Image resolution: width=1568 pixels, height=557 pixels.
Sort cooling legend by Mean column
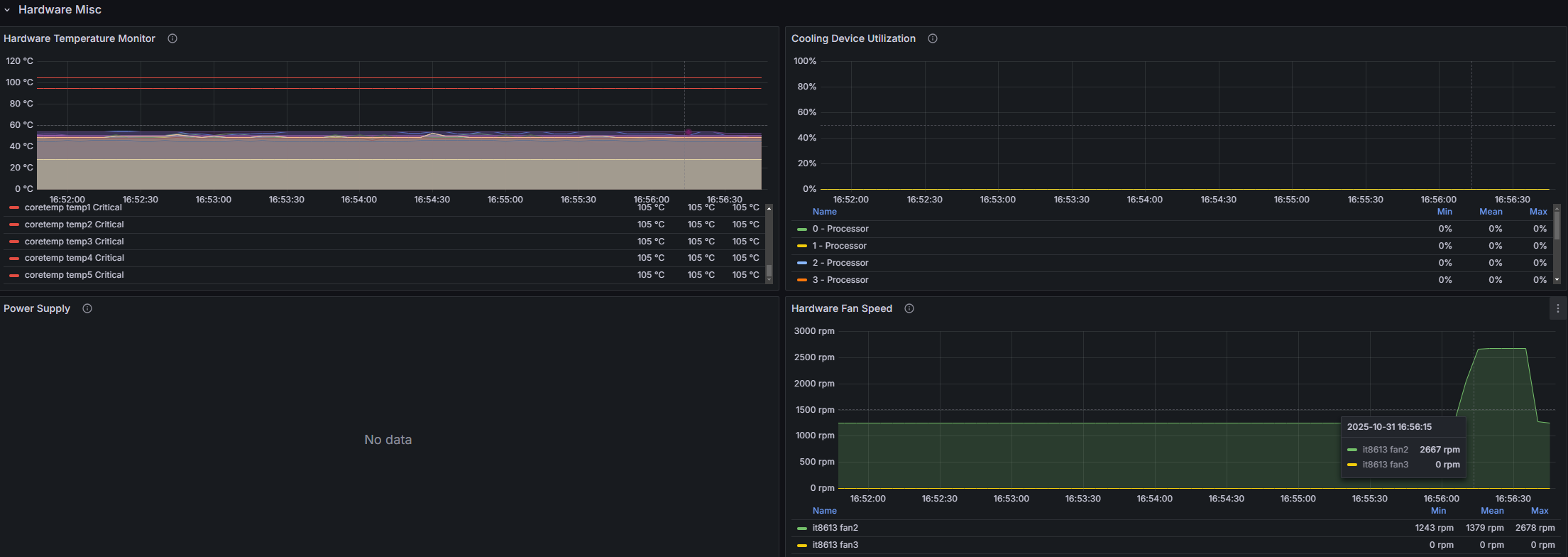(x=1491, y=212)
